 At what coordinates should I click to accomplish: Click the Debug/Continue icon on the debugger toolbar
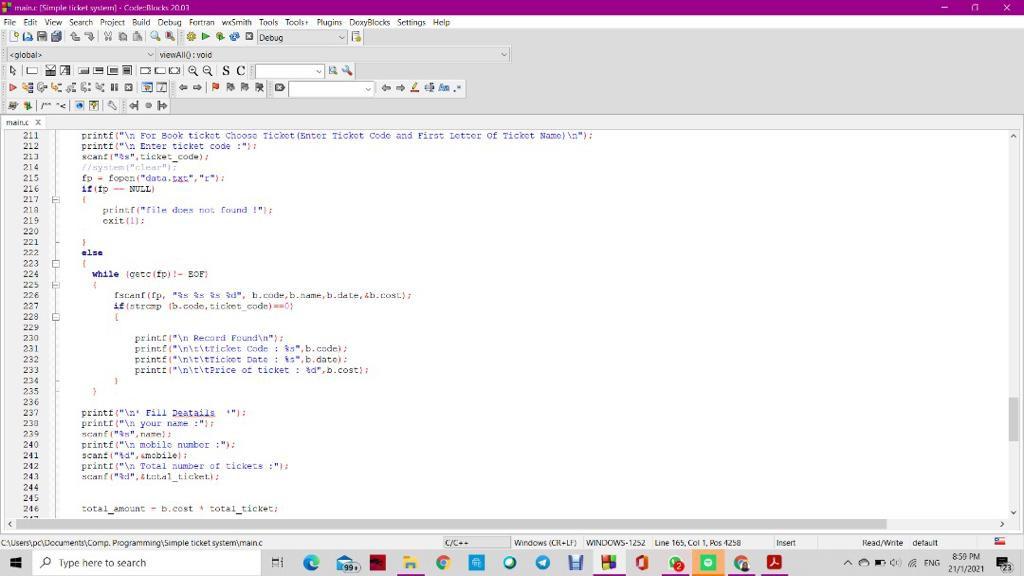point(13,88)
